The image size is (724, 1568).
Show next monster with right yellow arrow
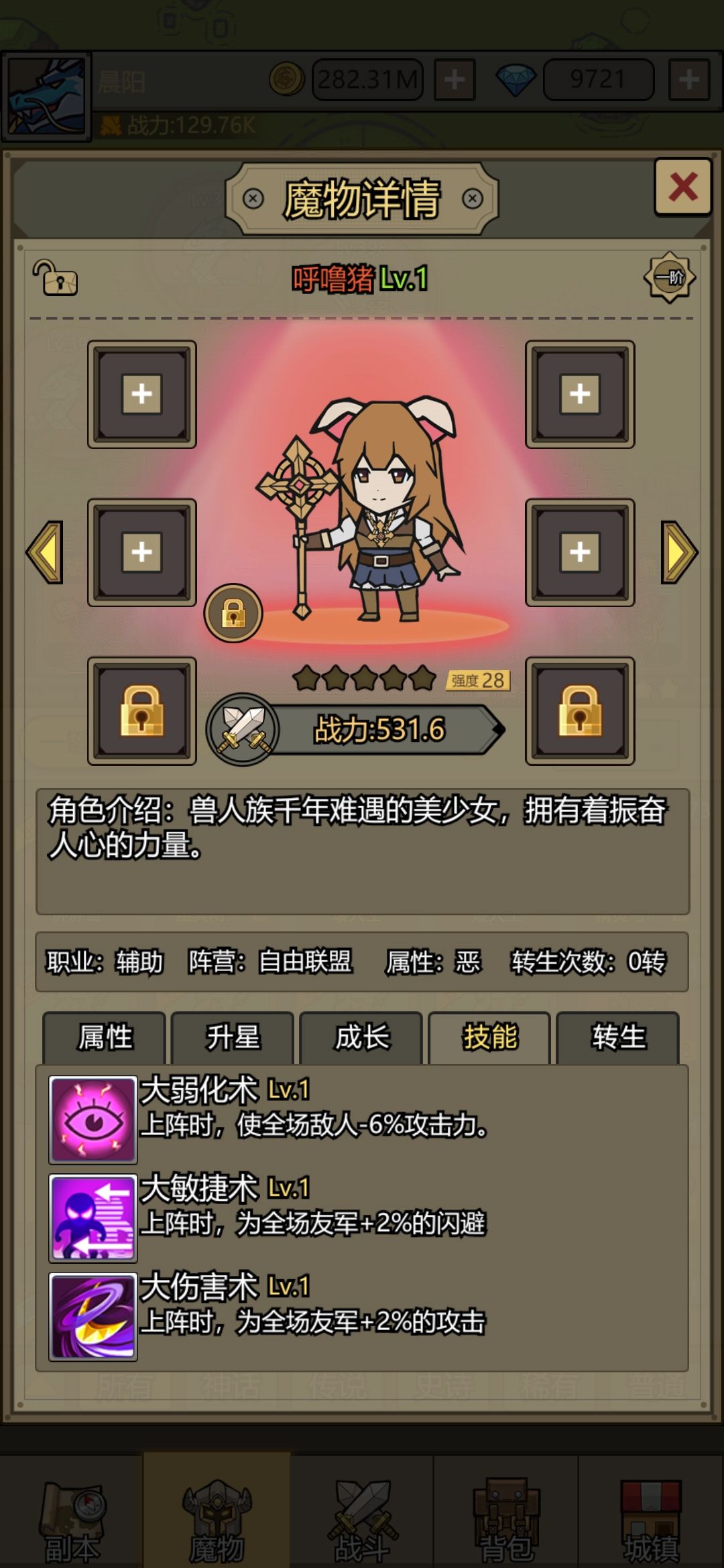[x=678, y=552]
